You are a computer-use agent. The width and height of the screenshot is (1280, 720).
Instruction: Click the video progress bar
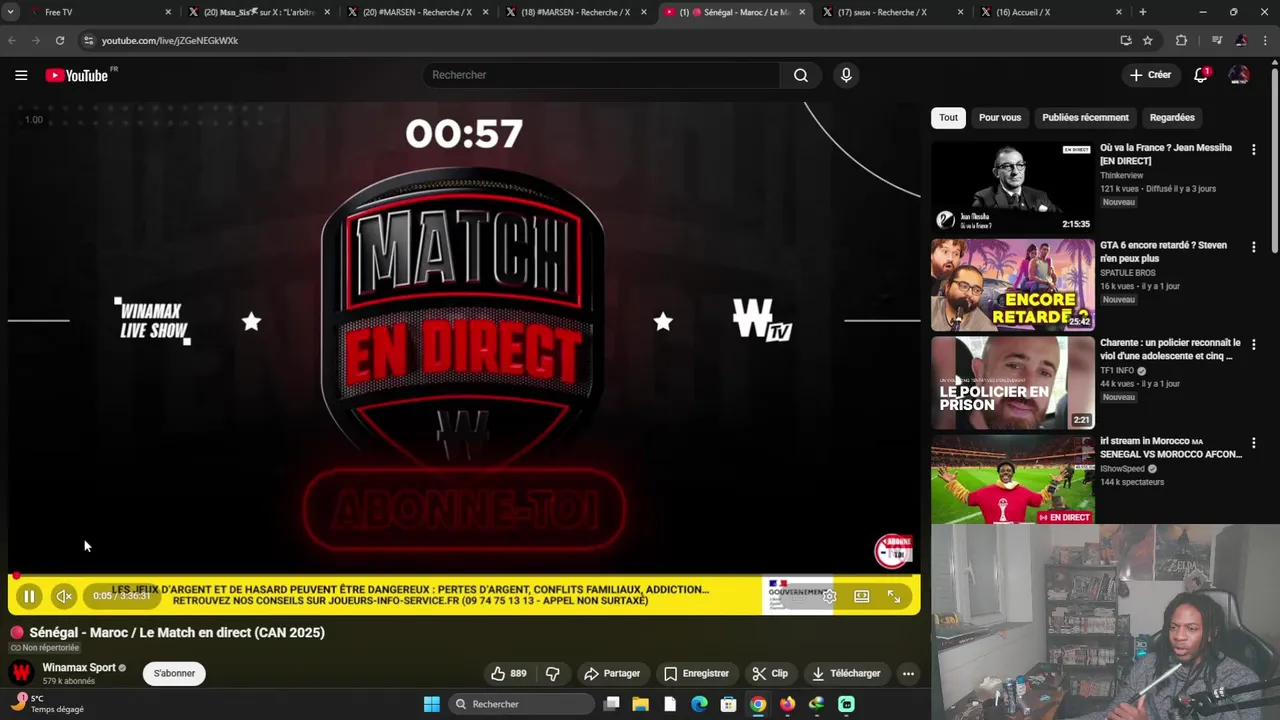click(464, 576)
